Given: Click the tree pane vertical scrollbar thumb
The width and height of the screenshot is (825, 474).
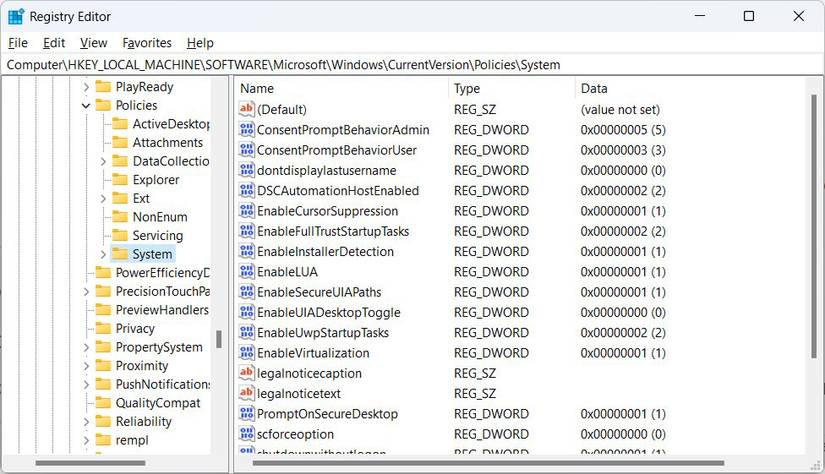Looking at the screenshot, I should (x=219, y=339).
